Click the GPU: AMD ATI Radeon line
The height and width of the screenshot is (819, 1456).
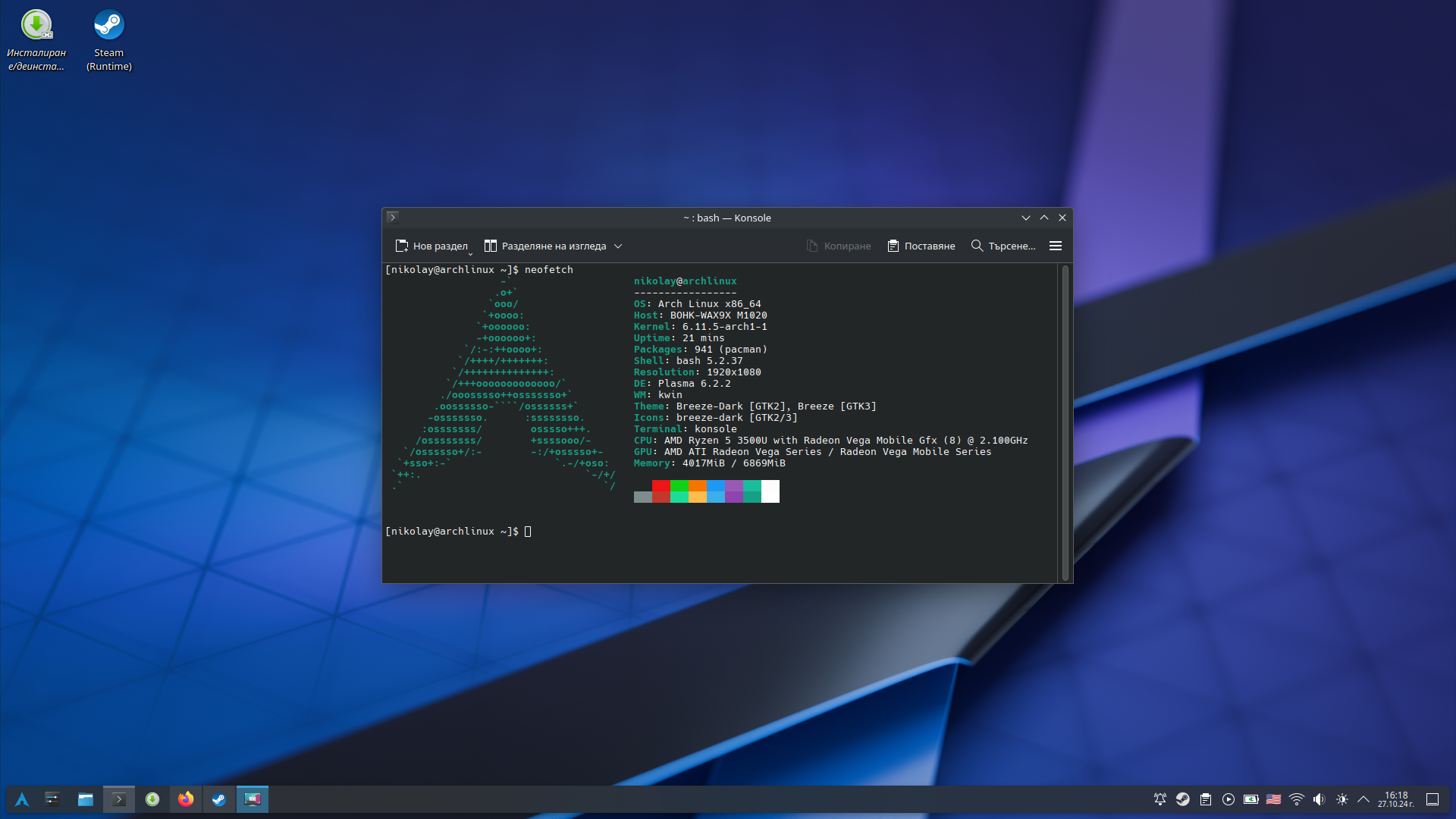coord(813,452)
